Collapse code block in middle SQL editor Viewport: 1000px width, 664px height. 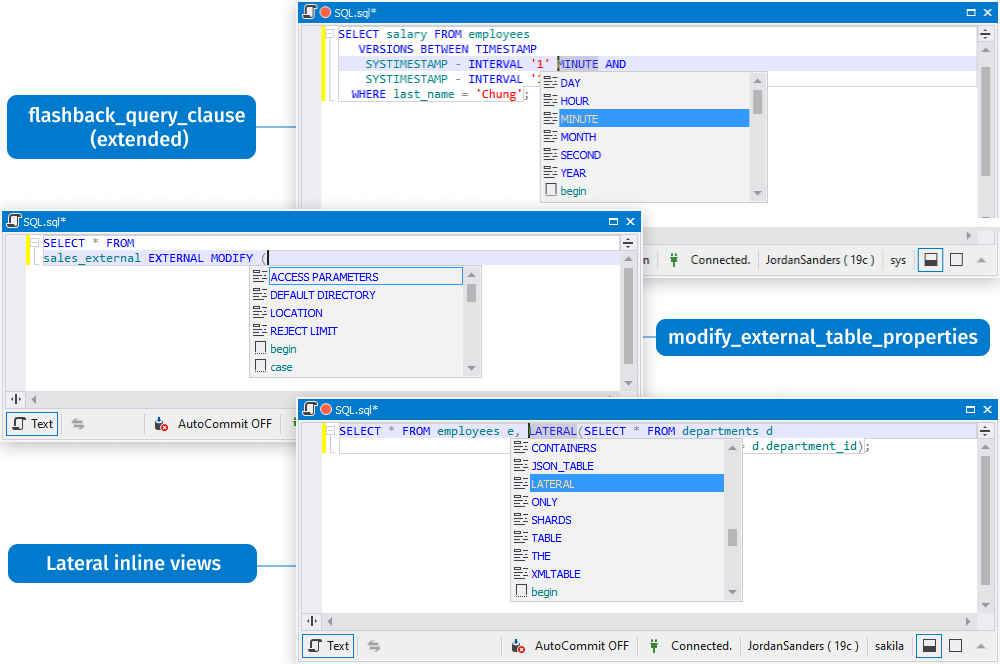34,242
